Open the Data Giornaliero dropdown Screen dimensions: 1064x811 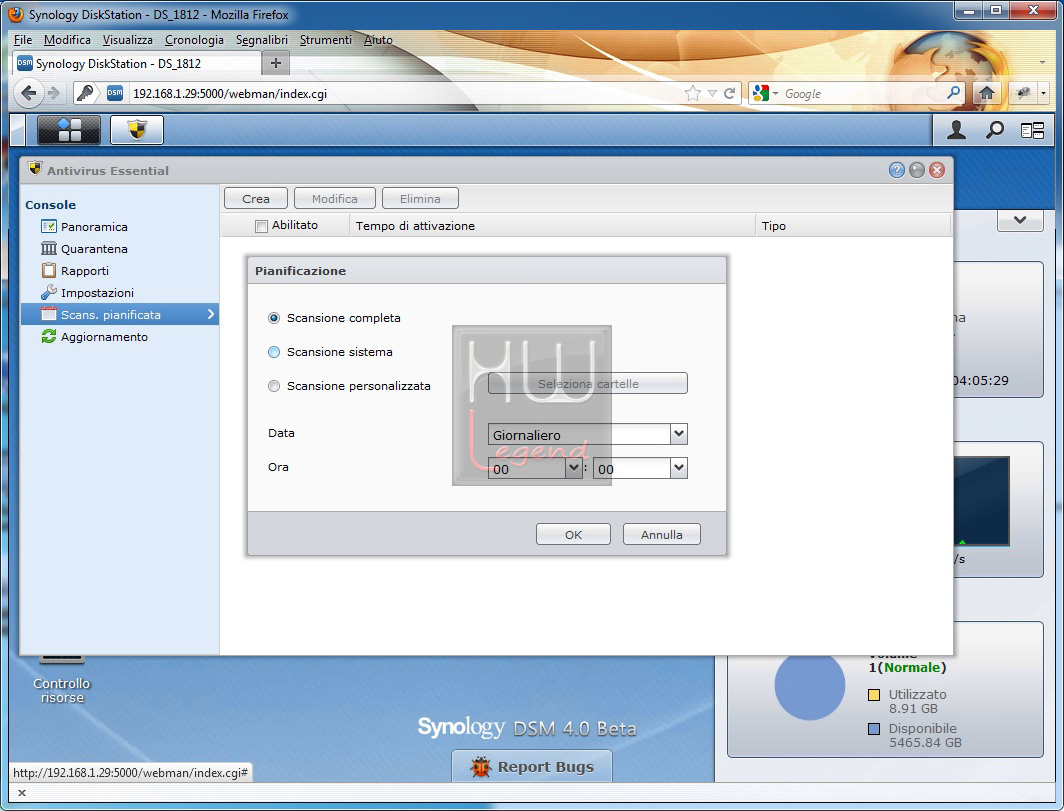[x=679, y=434]
